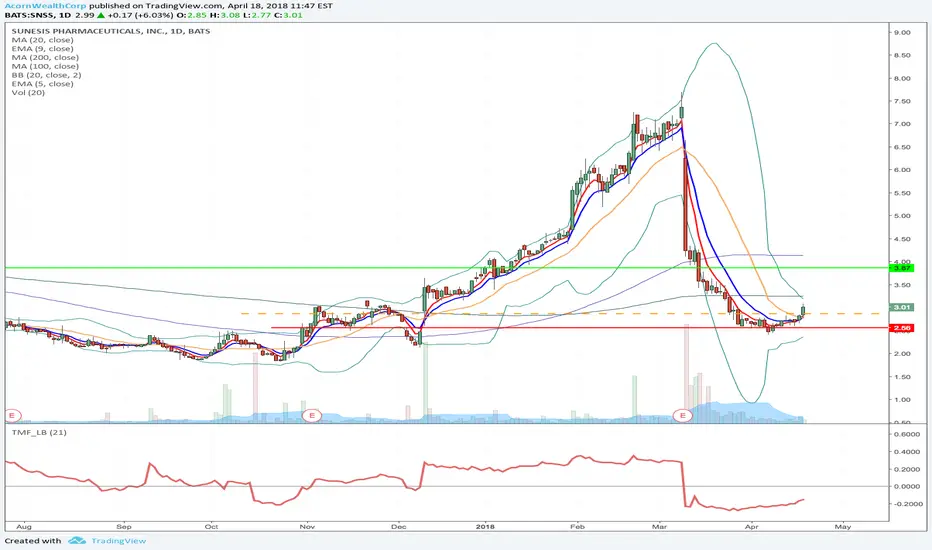Click the 0.6000 TMF axis label
The width and height of the screenshot is (932, 550).
(x=908, y=435)
